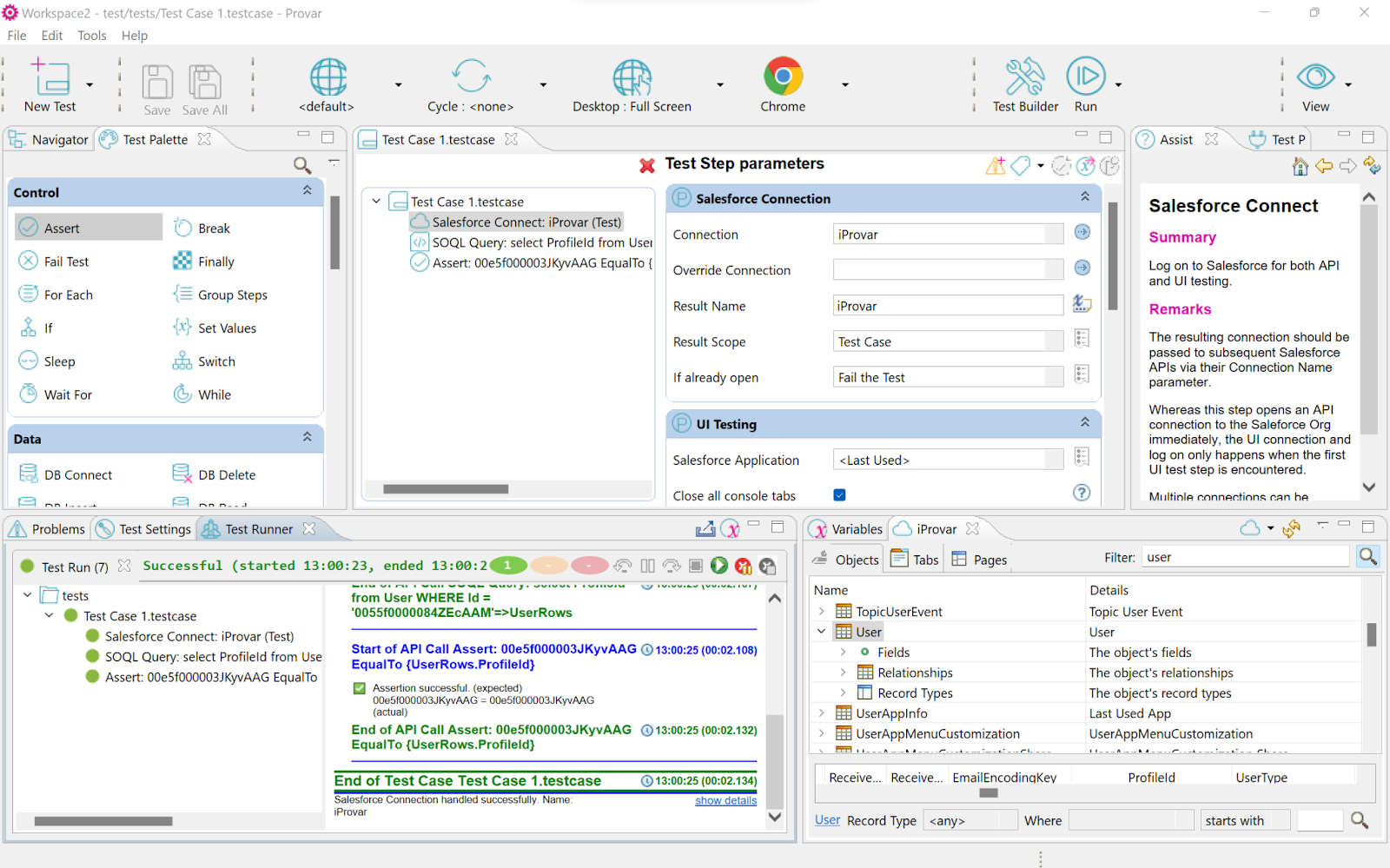The height and width of the screenshot is (868, 1390).
Task: Expand the Fields node under User
Action: pyautogui.click(x=843, y=652)
